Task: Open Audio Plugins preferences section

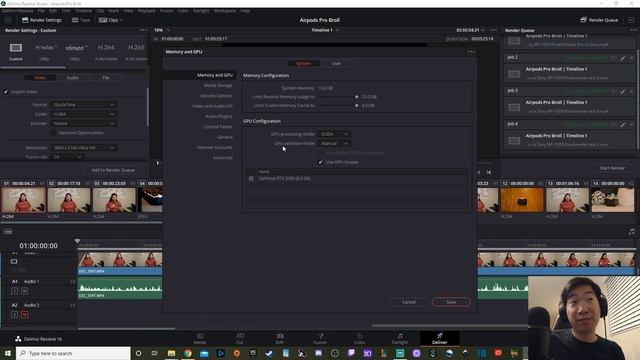Action: tap(219, 116)
